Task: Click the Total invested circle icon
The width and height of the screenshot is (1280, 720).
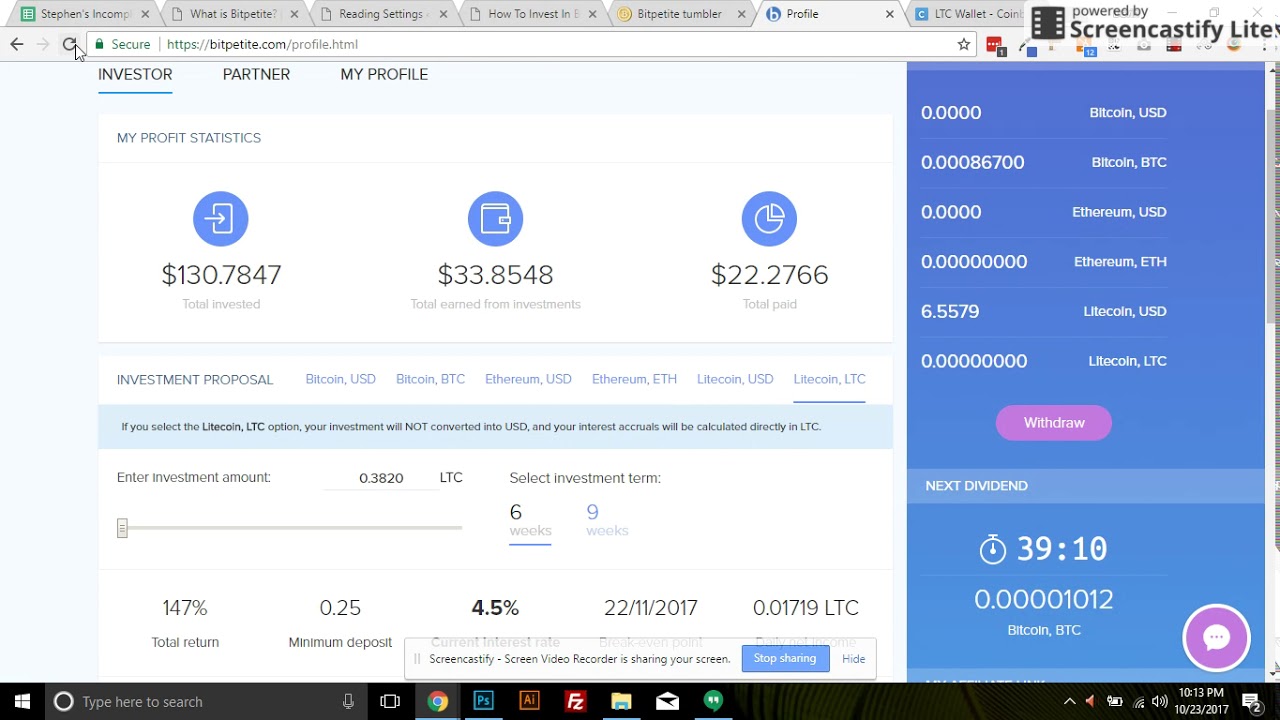Action: pos(221,218)
